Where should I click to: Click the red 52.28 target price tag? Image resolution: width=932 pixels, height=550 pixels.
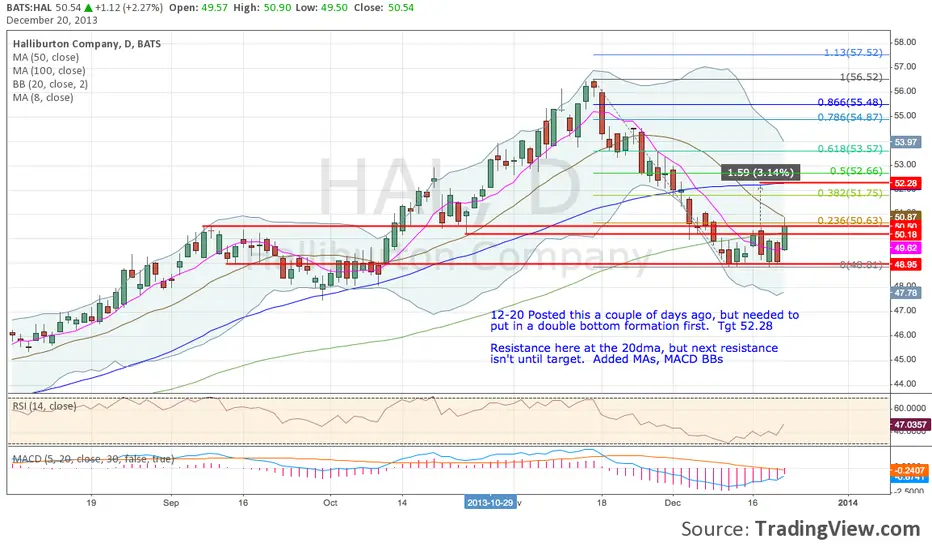click(x=905, y=183)
